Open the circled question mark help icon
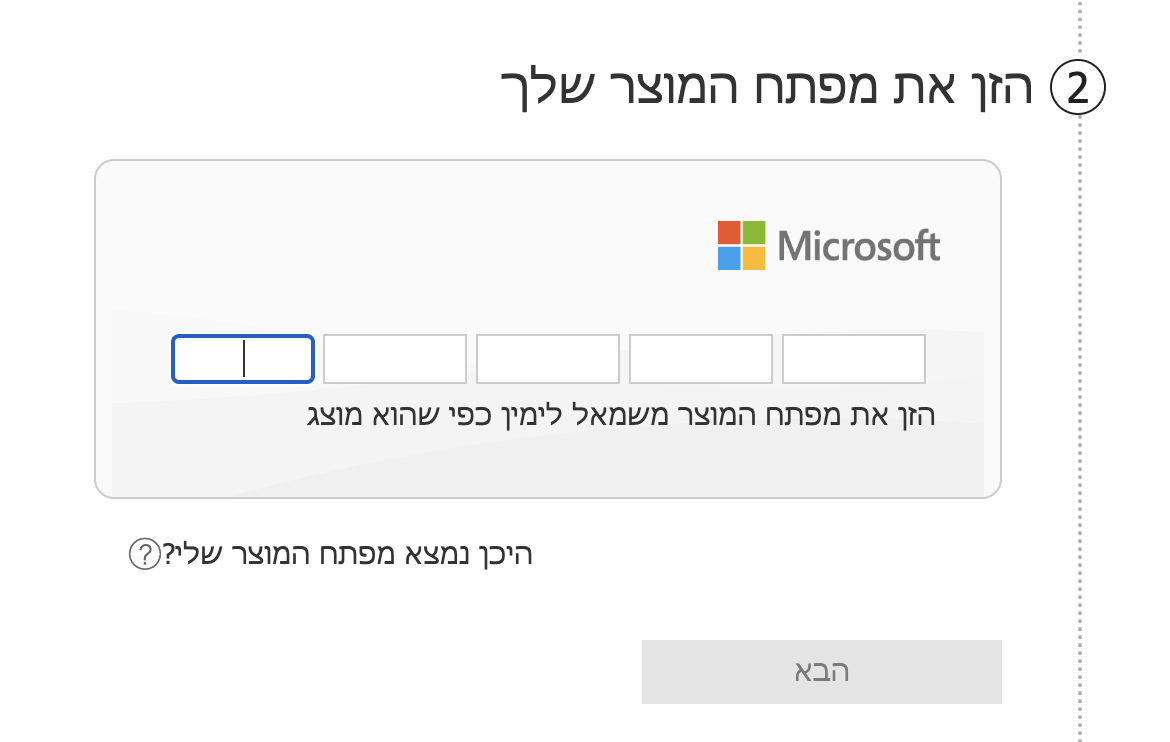1170x742 pixels. (144, 554)
